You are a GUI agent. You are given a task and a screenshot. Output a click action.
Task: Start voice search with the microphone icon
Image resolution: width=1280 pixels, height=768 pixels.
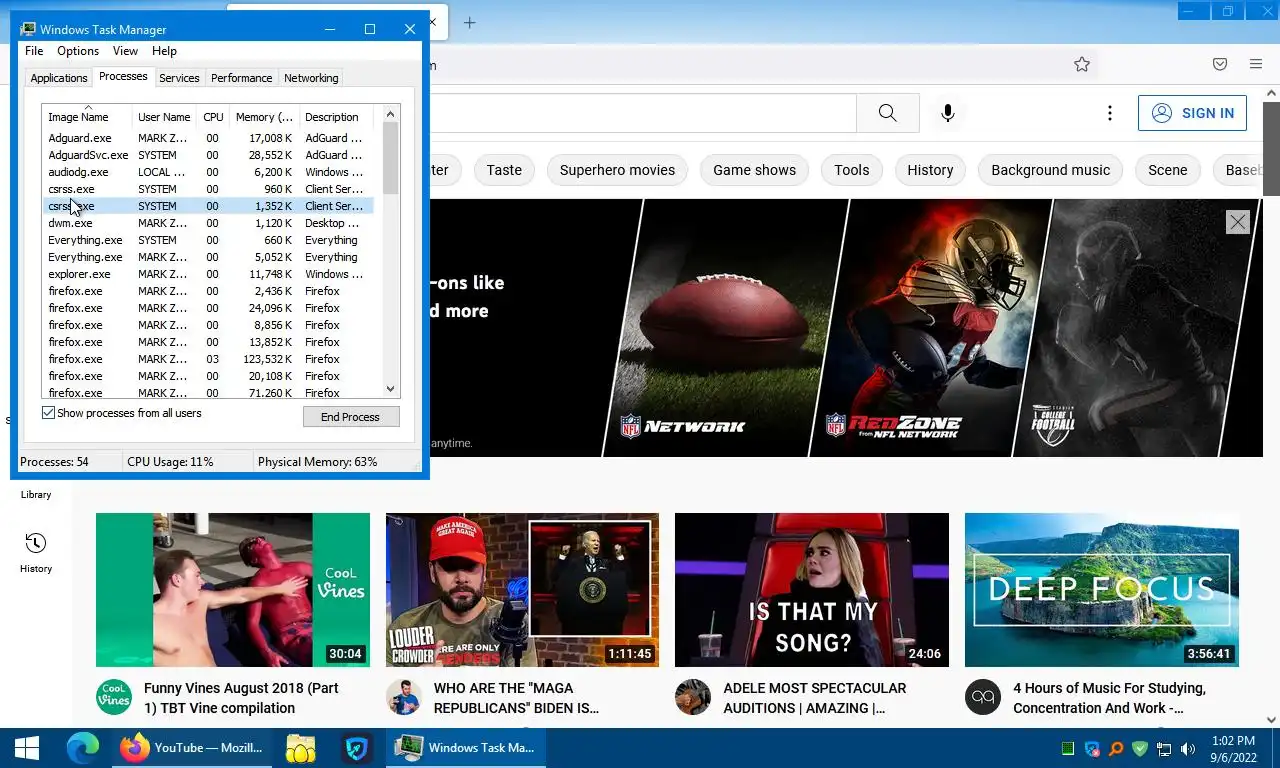(948, 113)
